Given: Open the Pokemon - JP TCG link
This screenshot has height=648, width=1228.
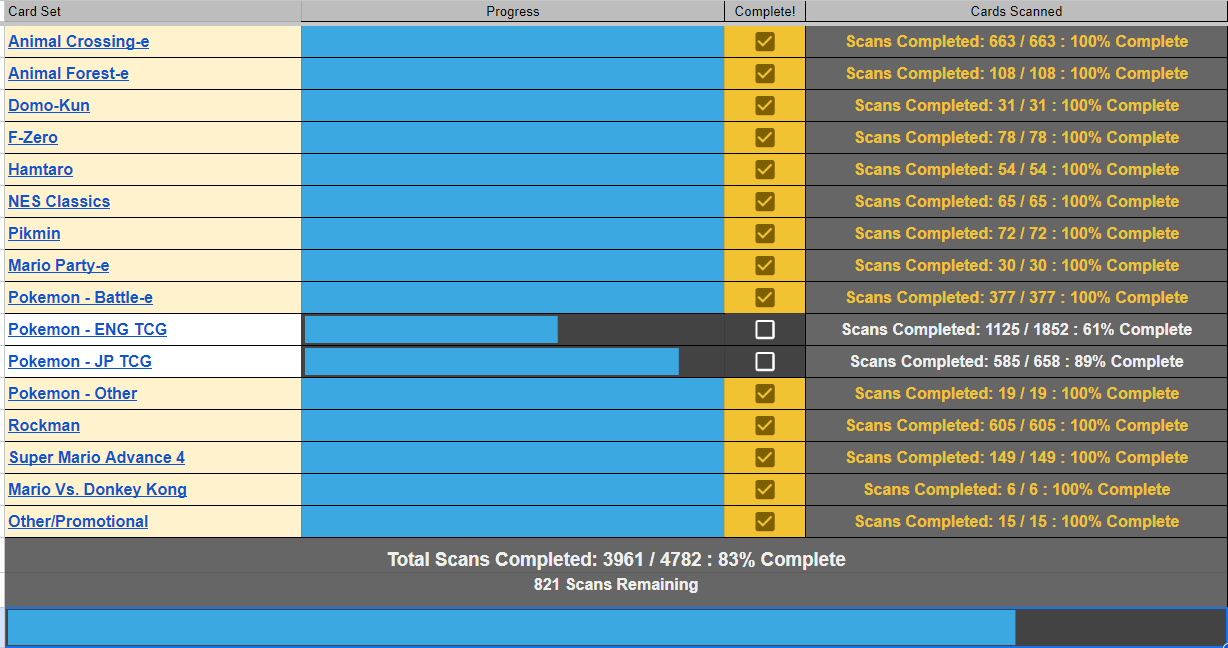Looking at the screenshot, I should pos(80,361).
